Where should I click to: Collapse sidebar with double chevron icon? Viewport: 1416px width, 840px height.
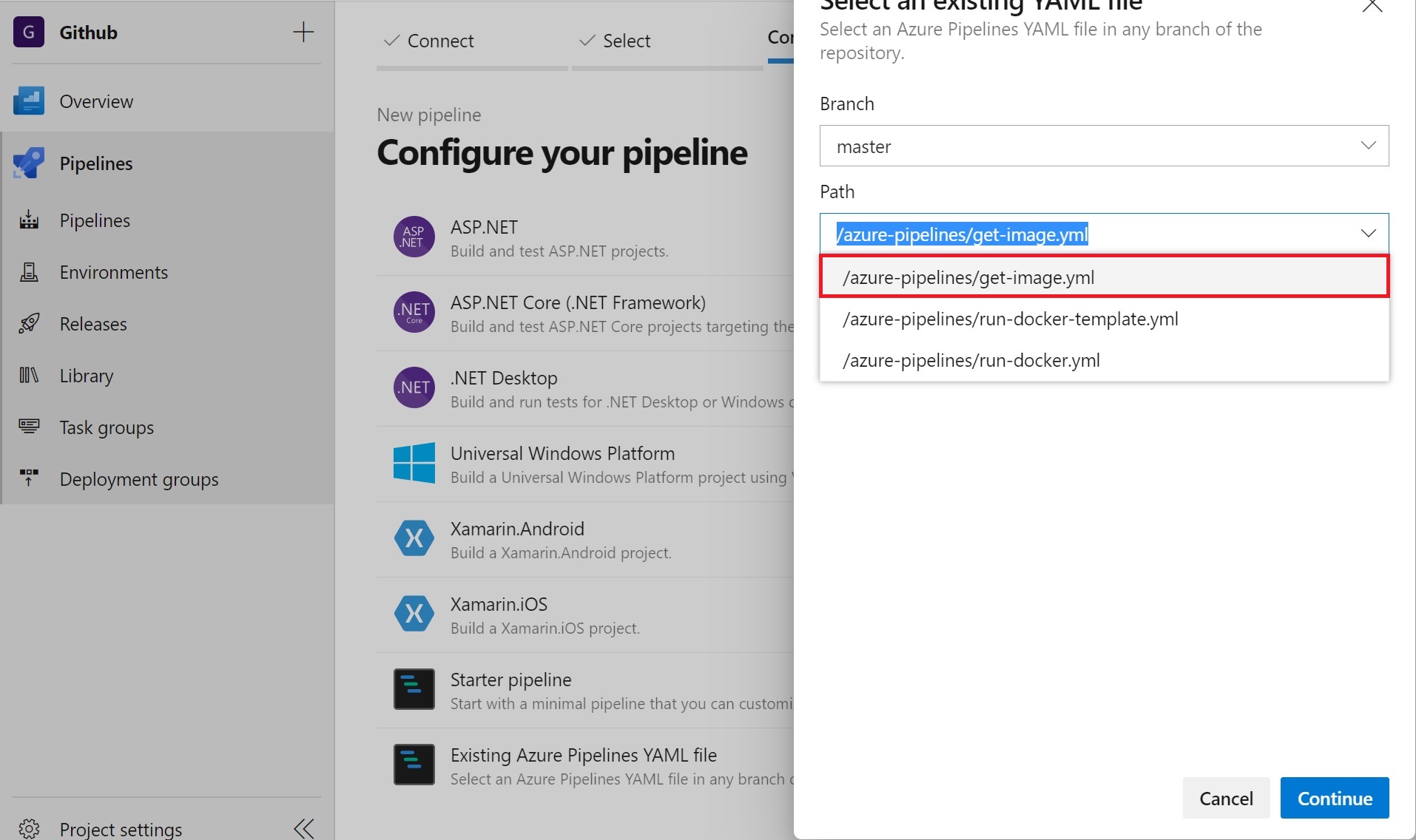(x=304, y=829)
